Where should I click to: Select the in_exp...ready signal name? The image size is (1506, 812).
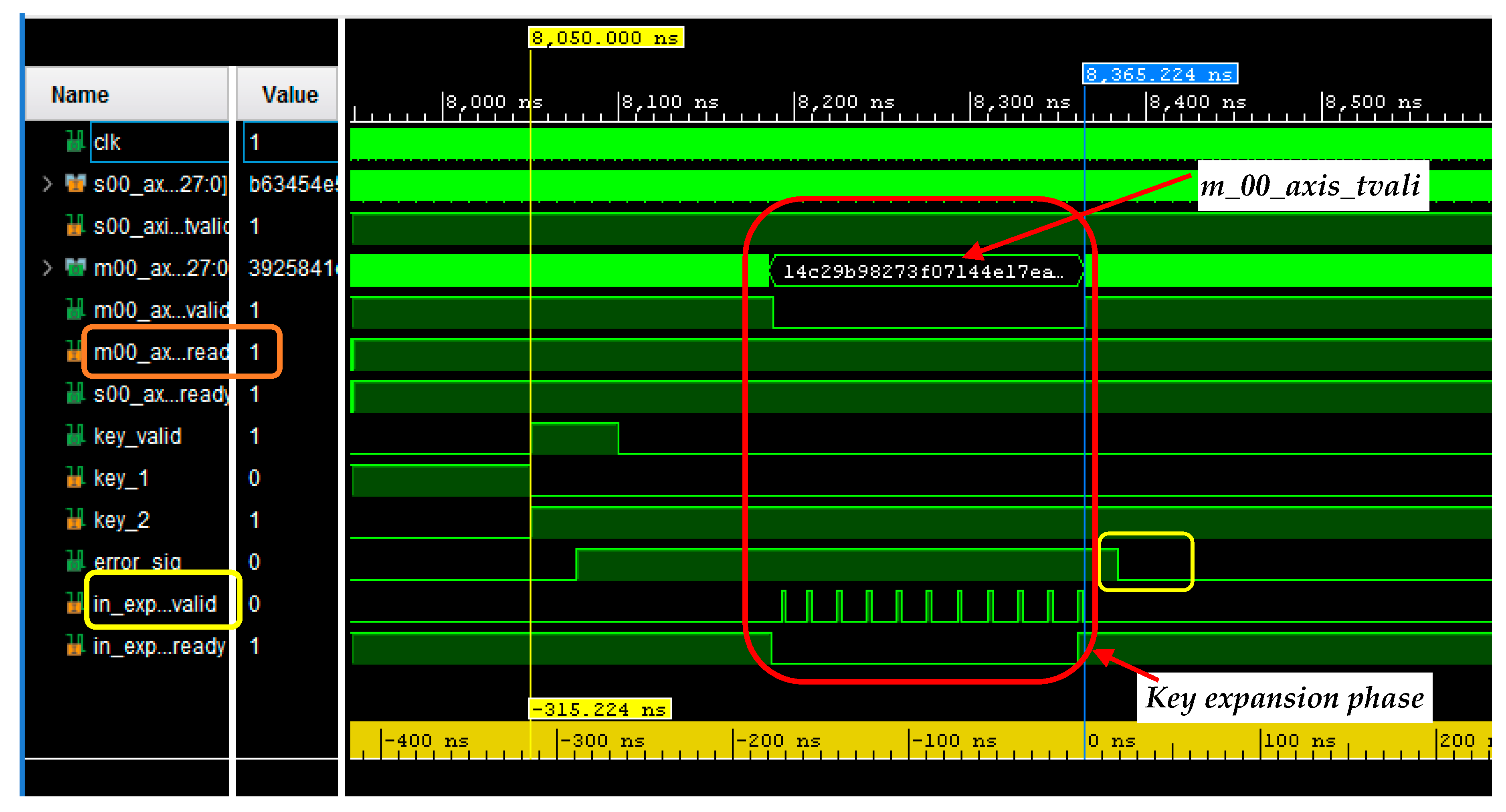coord(159,646)
